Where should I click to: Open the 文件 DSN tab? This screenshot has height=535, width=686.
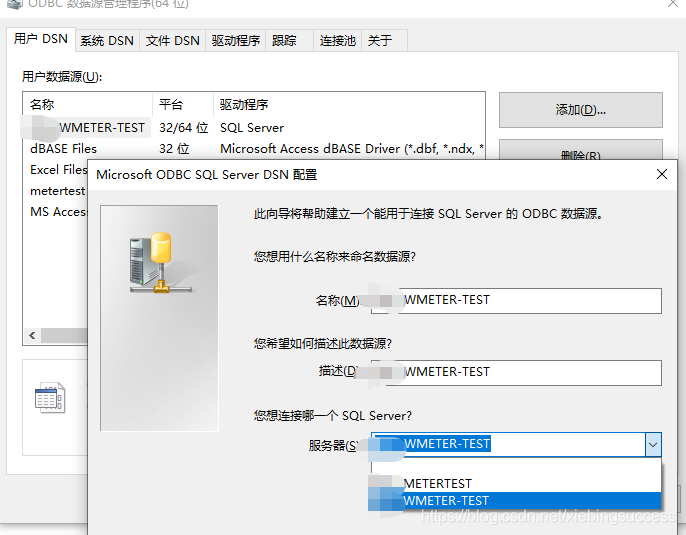pyautogui.click(x=172, y=41)
